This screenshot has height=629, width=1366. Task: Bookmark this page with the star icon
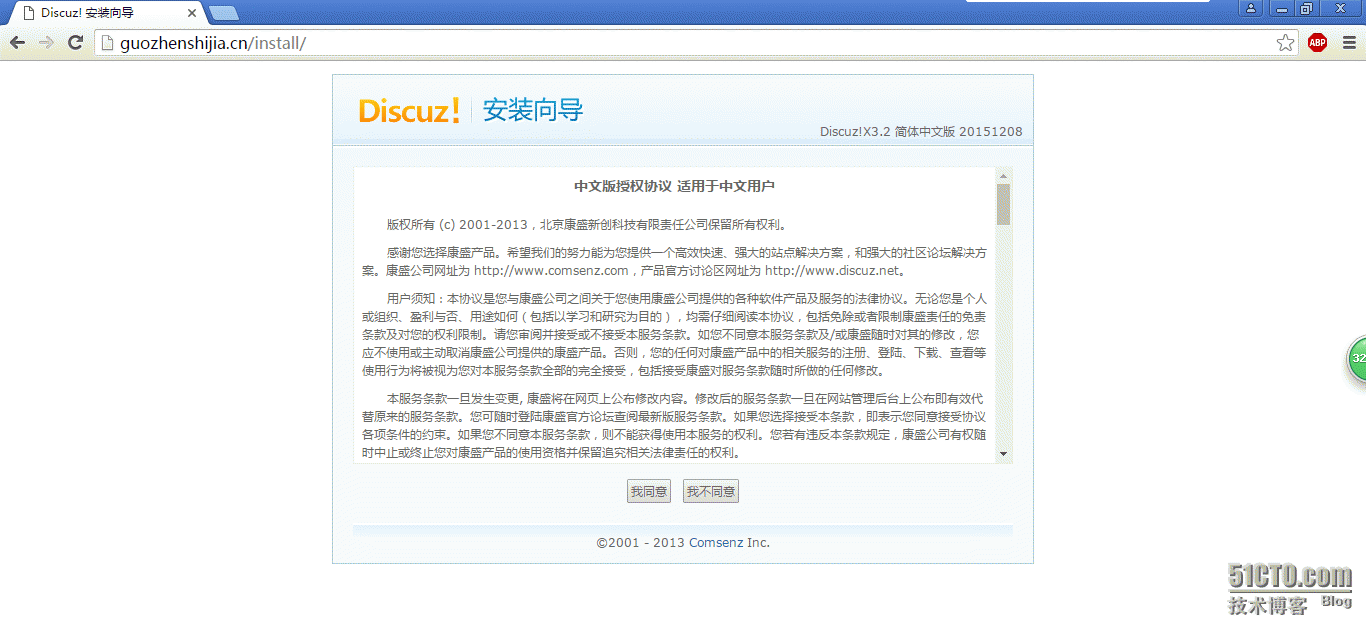[x=1285, y=42]
